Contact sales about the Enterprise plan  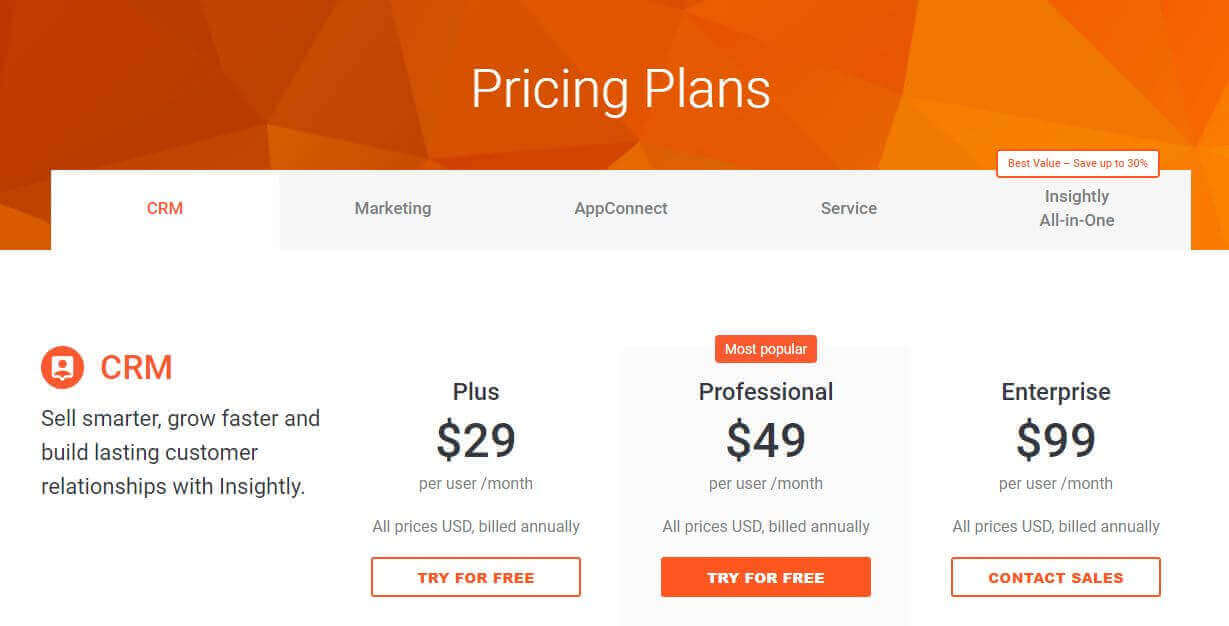(x=1055, y=577)
